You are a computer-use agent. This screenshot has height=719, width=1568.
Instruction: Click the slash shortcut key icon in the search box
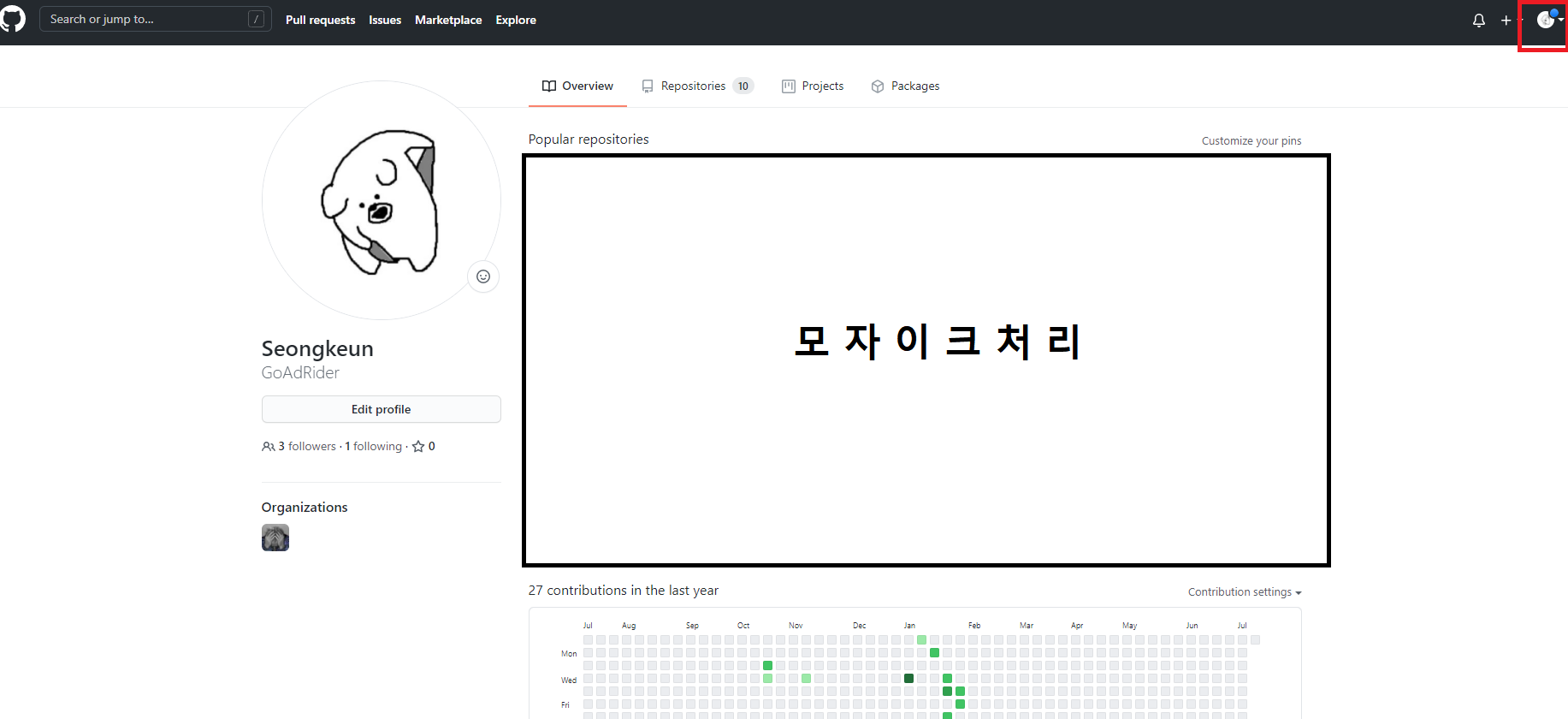point(256,19)
